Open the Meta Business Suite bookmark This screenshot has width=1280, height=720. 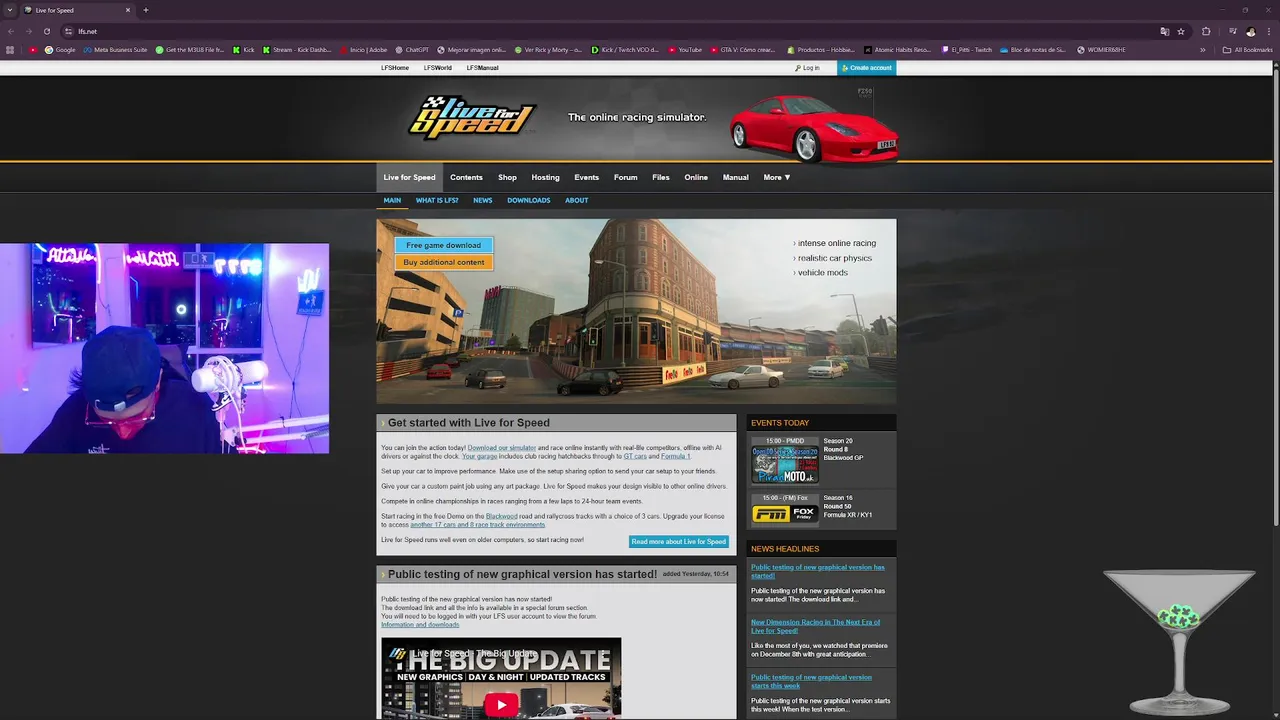(x=116, y=50)
